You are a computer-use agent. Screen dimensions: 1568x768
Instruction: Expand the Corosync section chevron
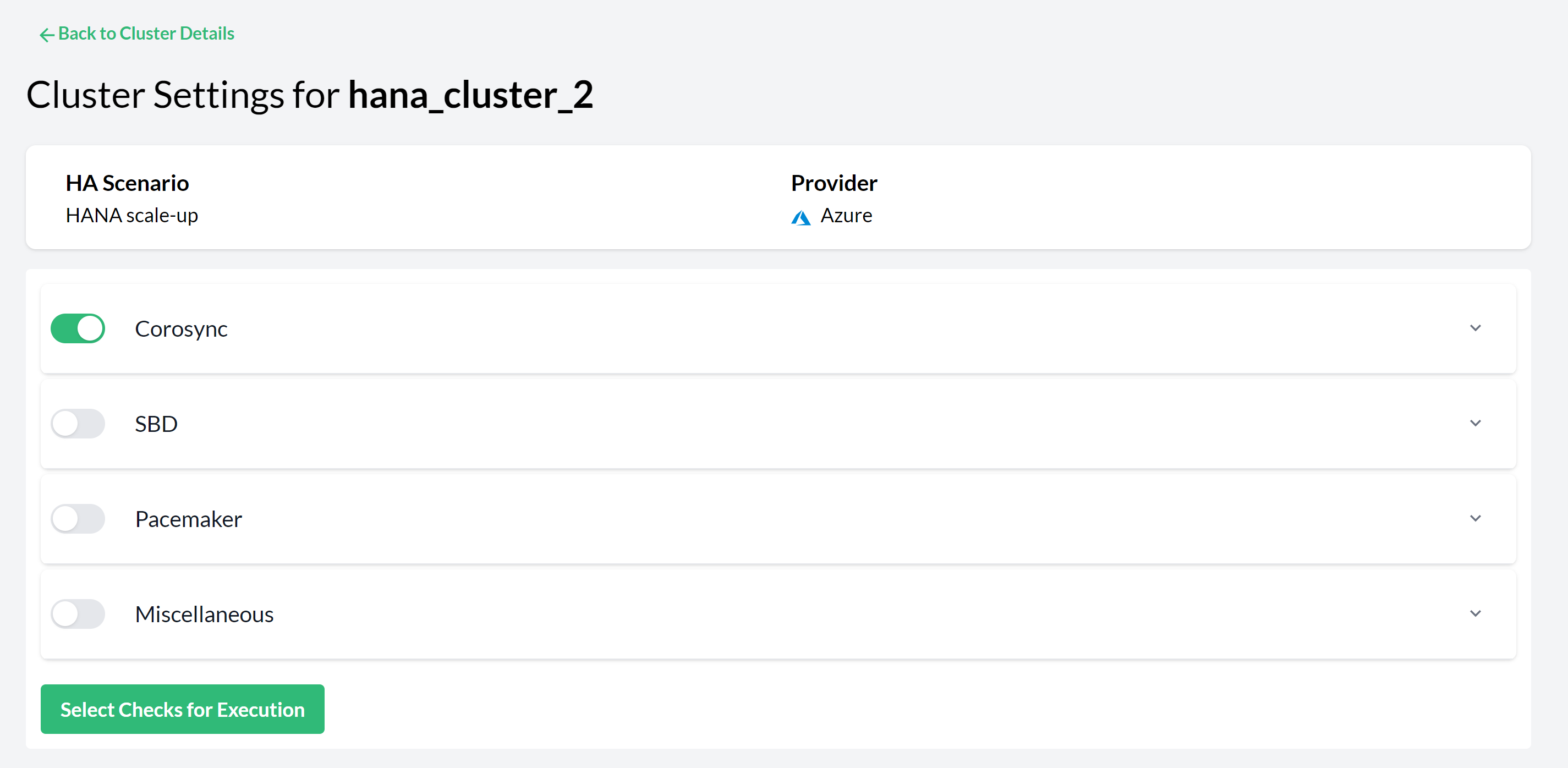pos(1475,328)
